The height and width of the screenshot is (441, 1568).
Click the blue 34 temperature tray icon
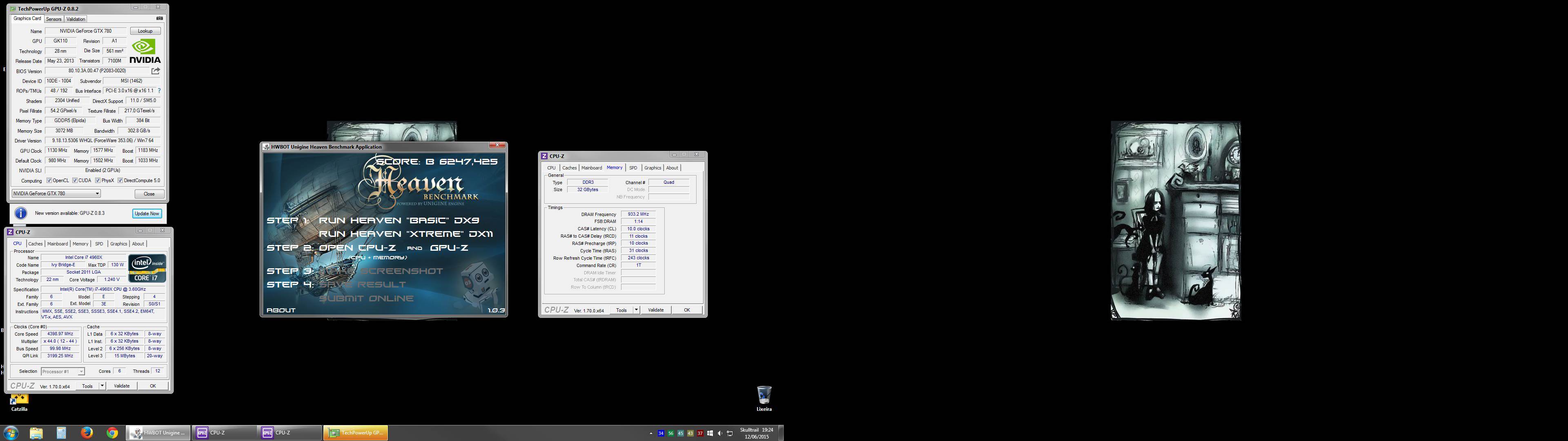[x=661, y=434]
